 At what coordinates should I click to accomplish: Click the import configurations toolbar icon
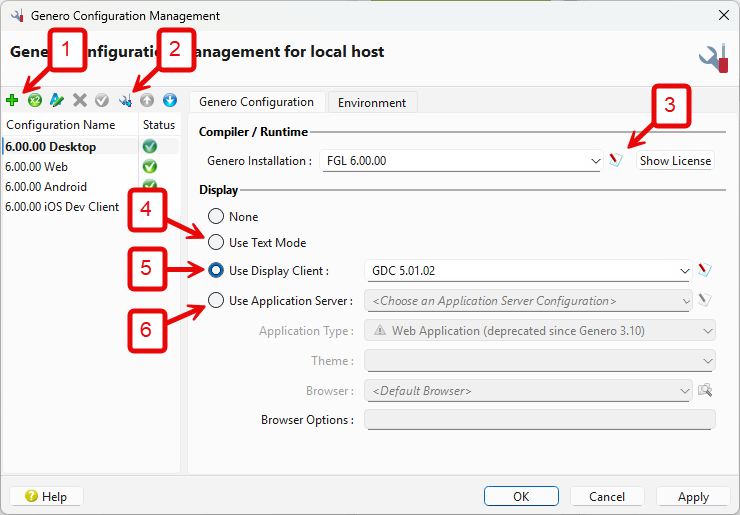(125, 100)
